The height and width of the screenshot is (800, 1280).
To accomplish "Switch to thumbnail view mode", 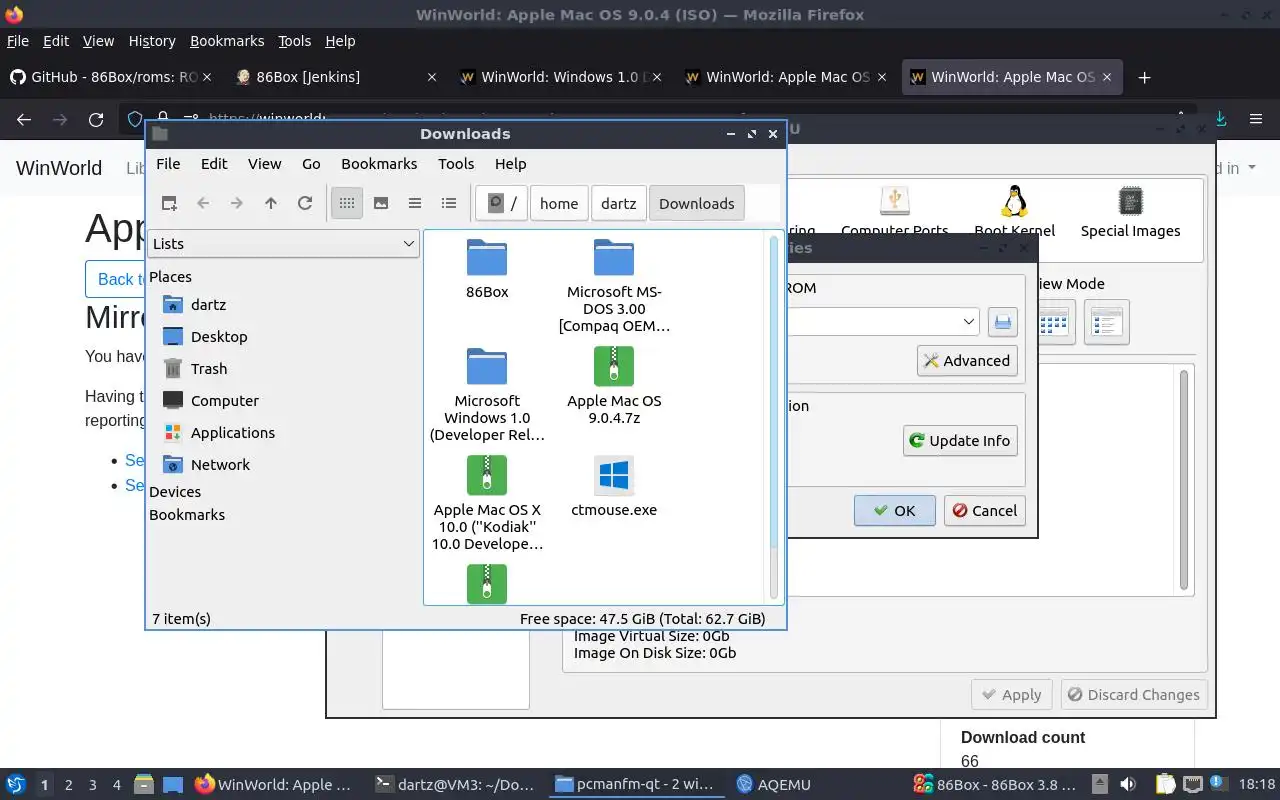I will click(381, 203).
